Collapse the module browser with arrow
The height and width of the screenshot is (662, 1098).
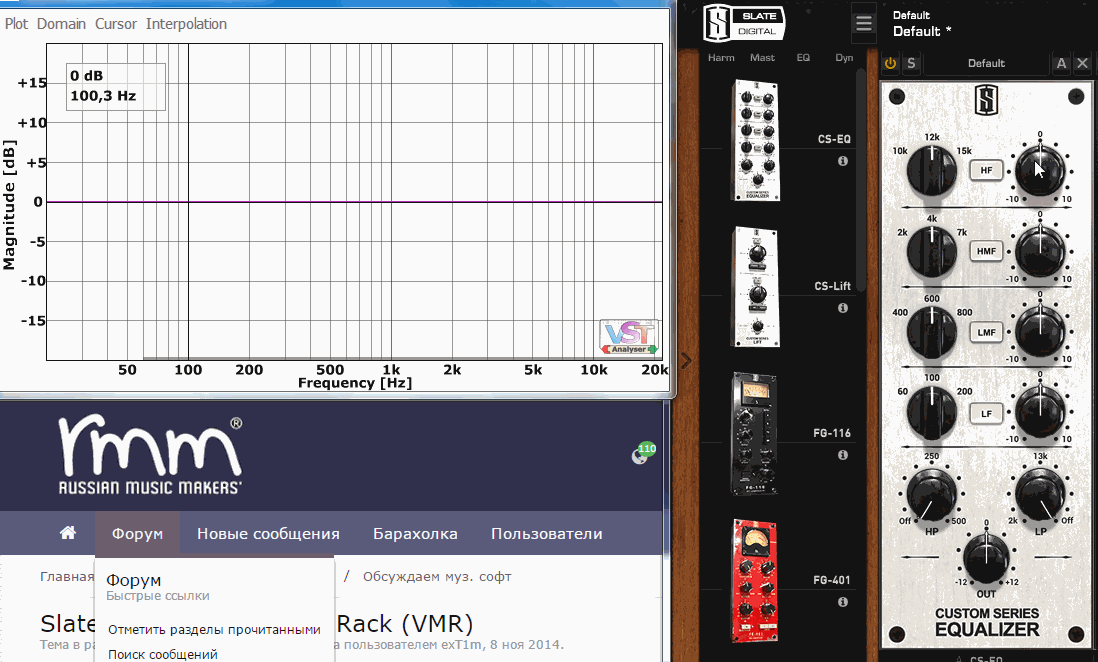click(686, 361)
